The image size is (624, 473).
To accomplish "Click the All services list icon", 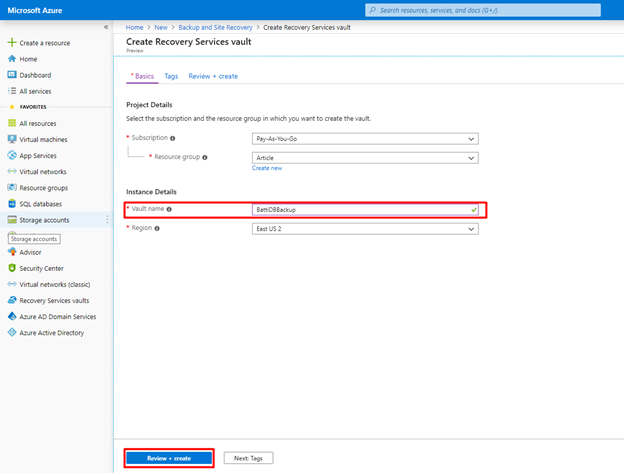I will point(12,91).
